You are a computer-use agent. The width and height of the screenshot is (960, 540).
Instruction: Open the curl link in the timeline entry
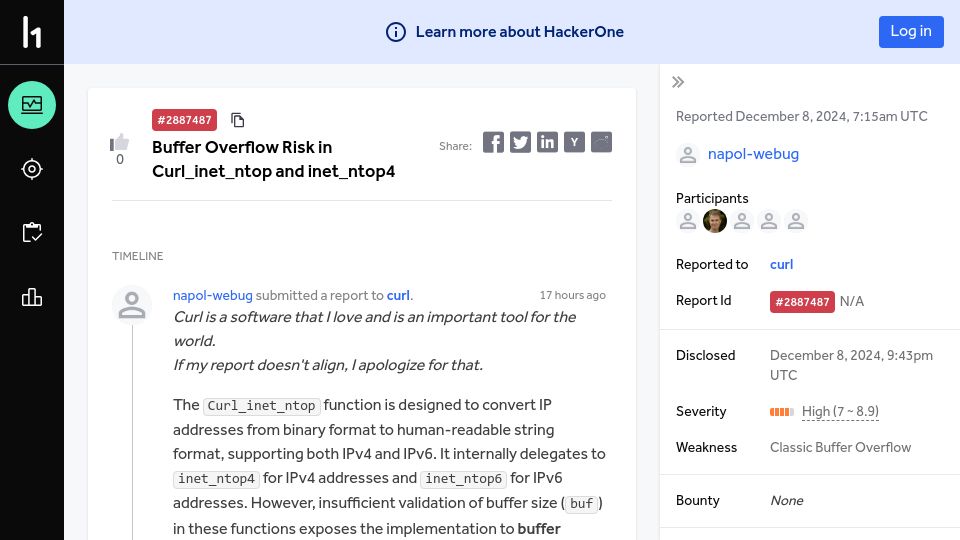[398, 295]
